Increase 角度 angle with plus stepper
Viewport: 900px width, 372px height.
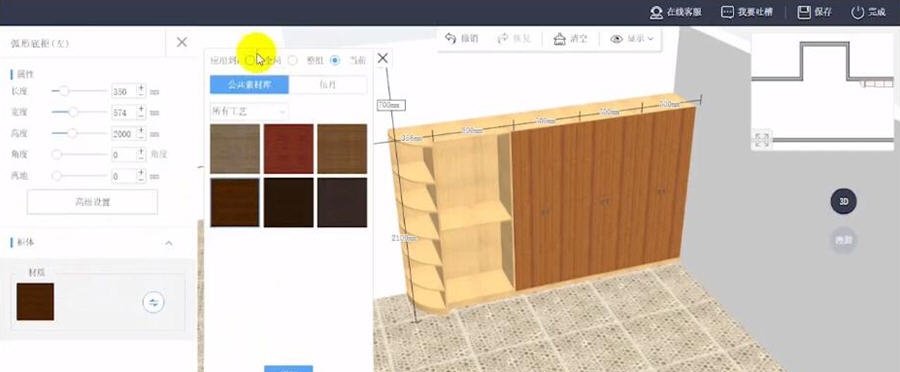(141, 152)
